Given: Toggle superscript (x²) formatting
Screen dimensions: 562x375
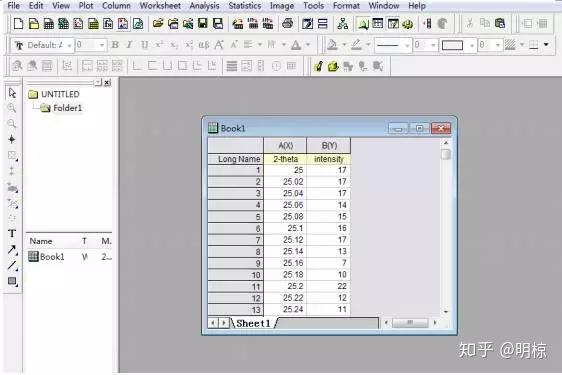Looking at the screenshot, I should 159,45.
